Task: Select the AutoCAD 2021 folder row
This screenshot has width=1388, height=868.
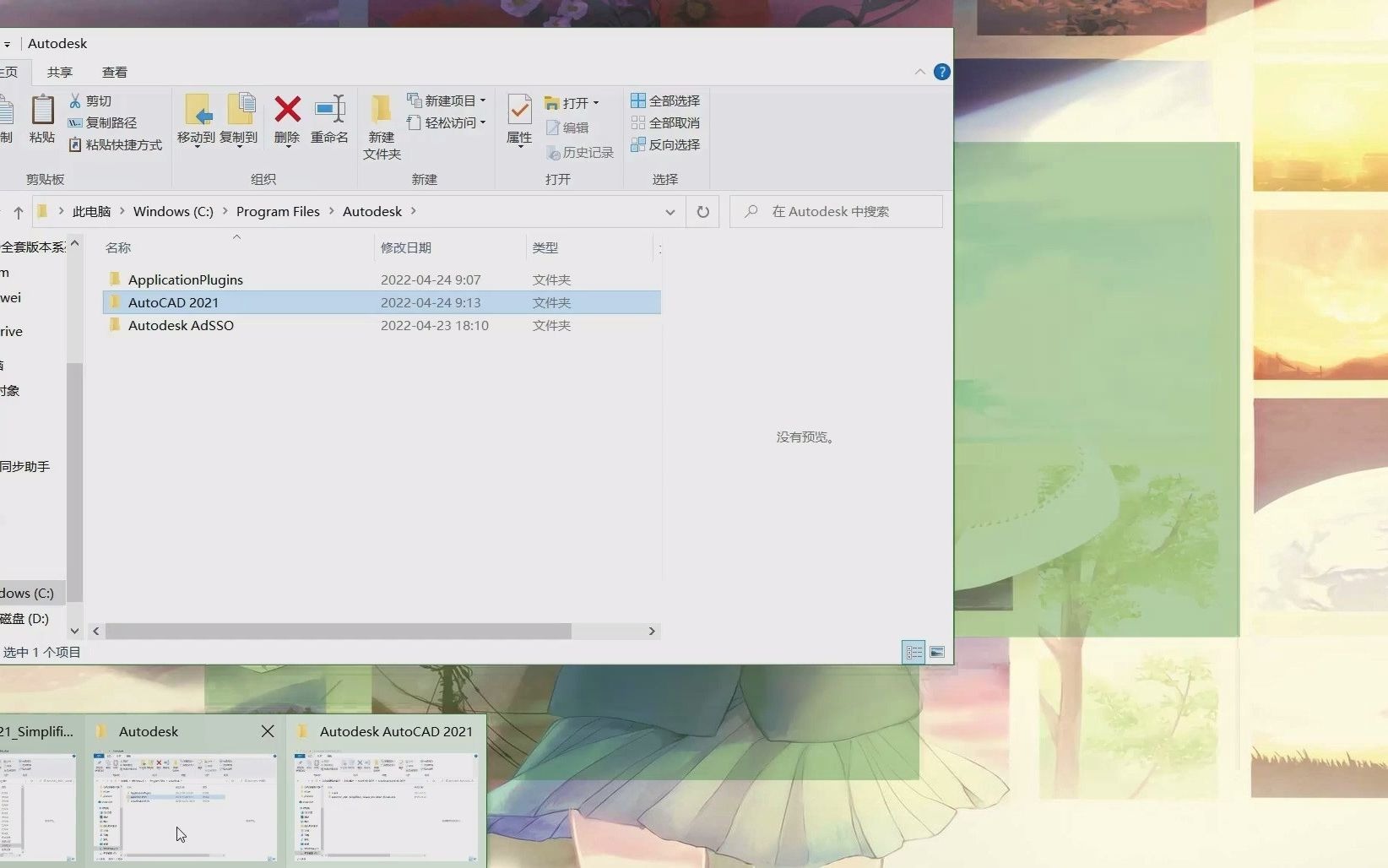Action: pyautogui.click(x=382, y=302)
